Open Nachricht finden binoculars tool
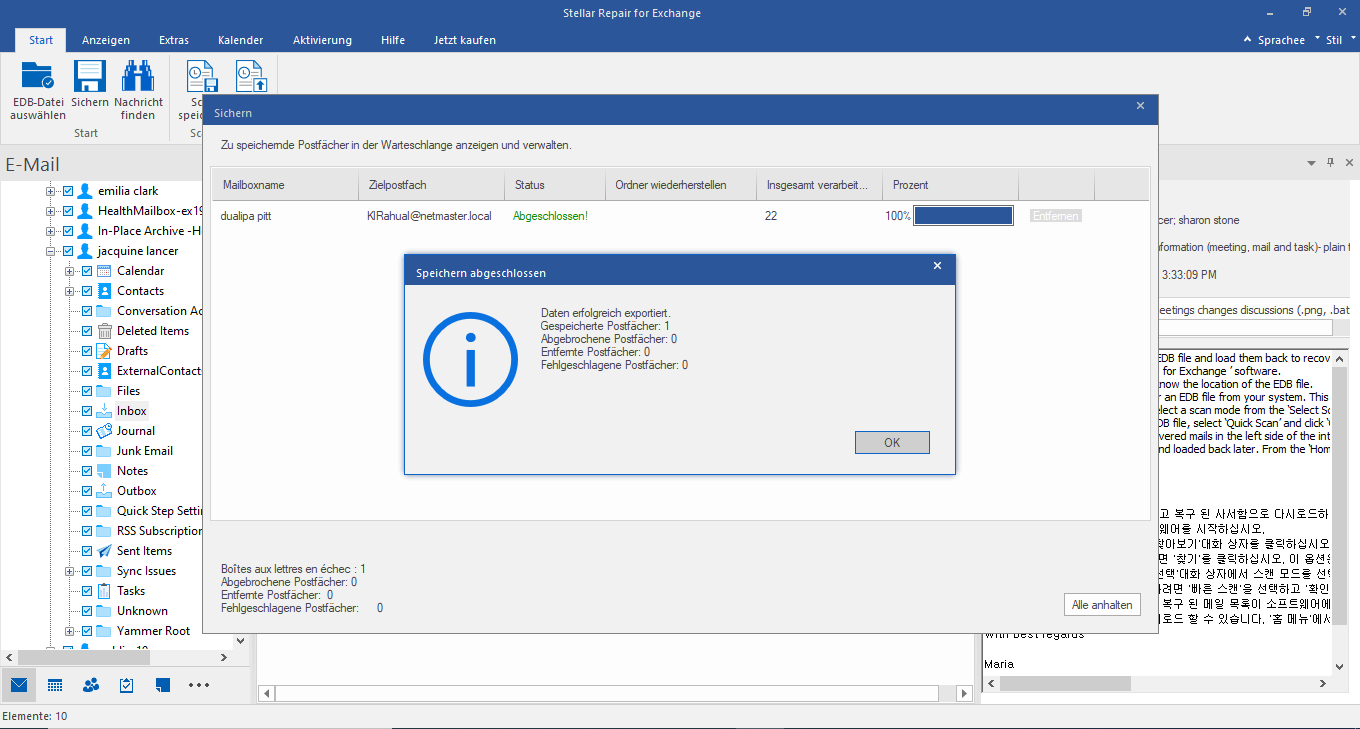Image resolution: width=1360 pixels, height=729 pixels. 138,78
